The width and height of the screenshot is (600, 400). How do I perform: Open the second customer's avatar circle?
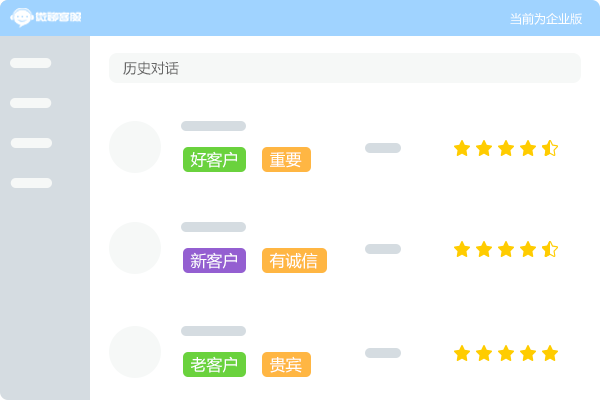pyautogui.click(x=135, y=248)
